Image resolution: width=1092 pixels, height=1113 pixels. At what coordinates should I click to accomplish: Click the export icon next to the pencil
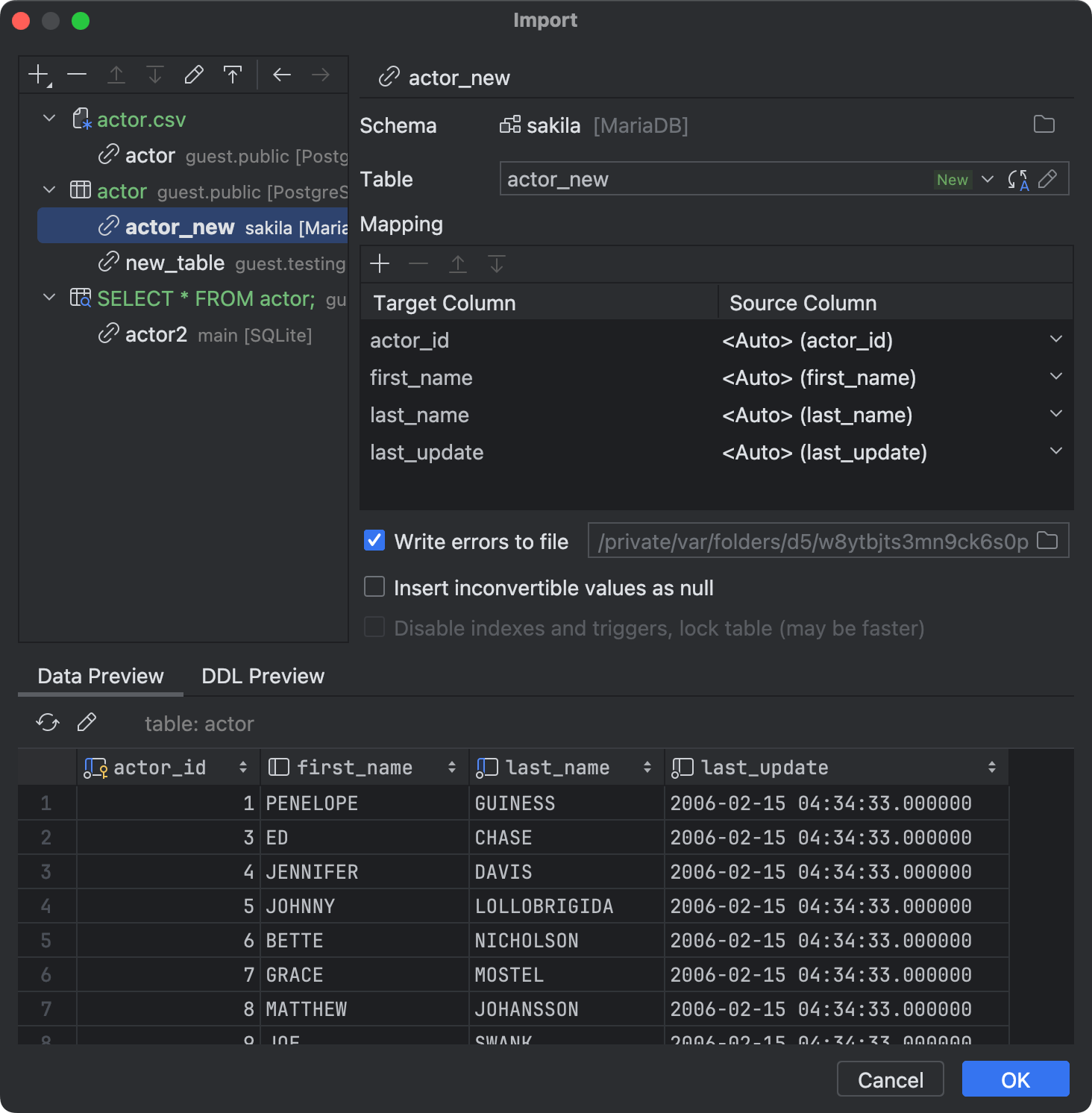tap(233, 75)
